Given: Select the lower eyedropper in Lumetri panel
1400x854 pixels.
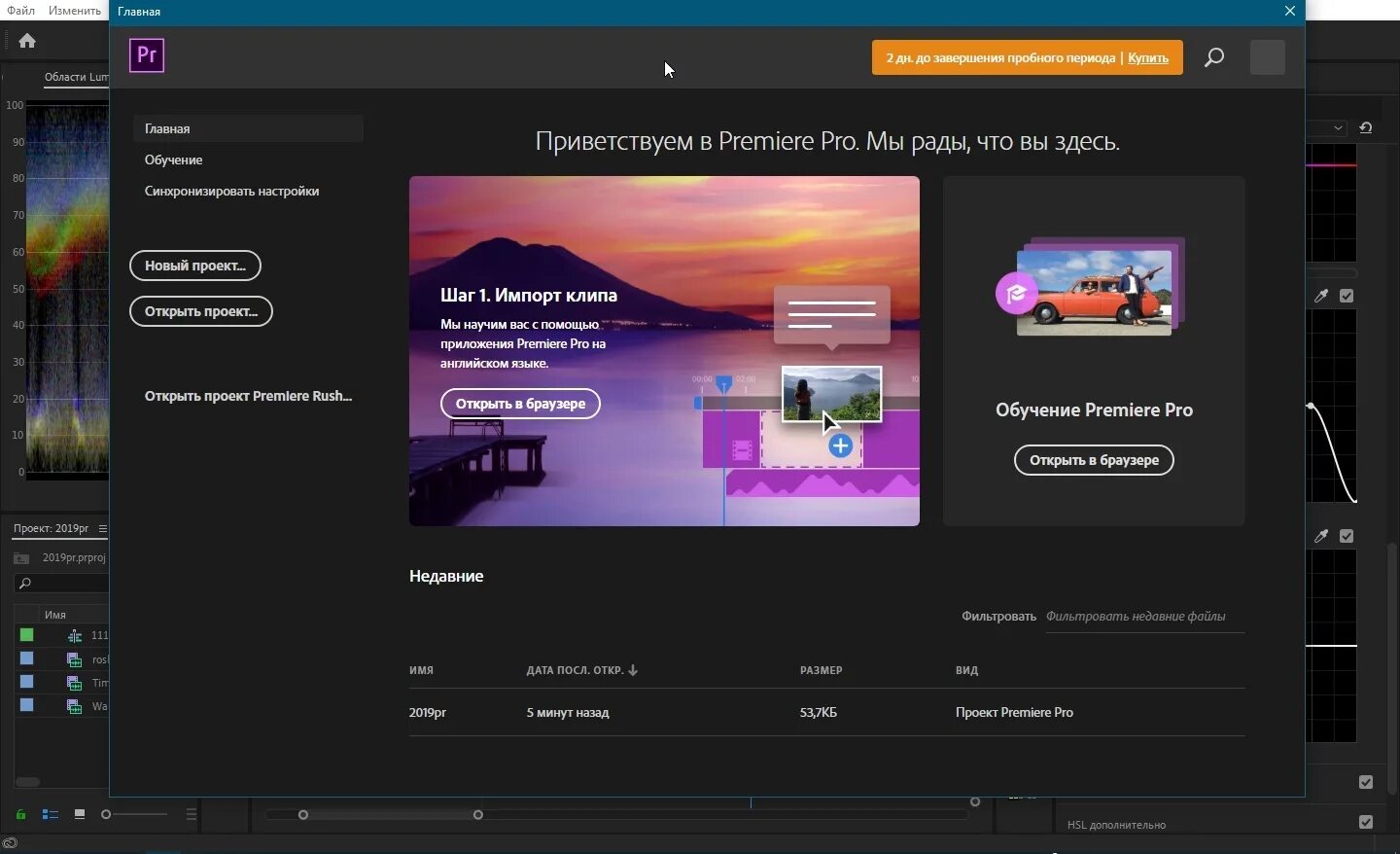Looking at the screenshot, I should [1322, 536].
